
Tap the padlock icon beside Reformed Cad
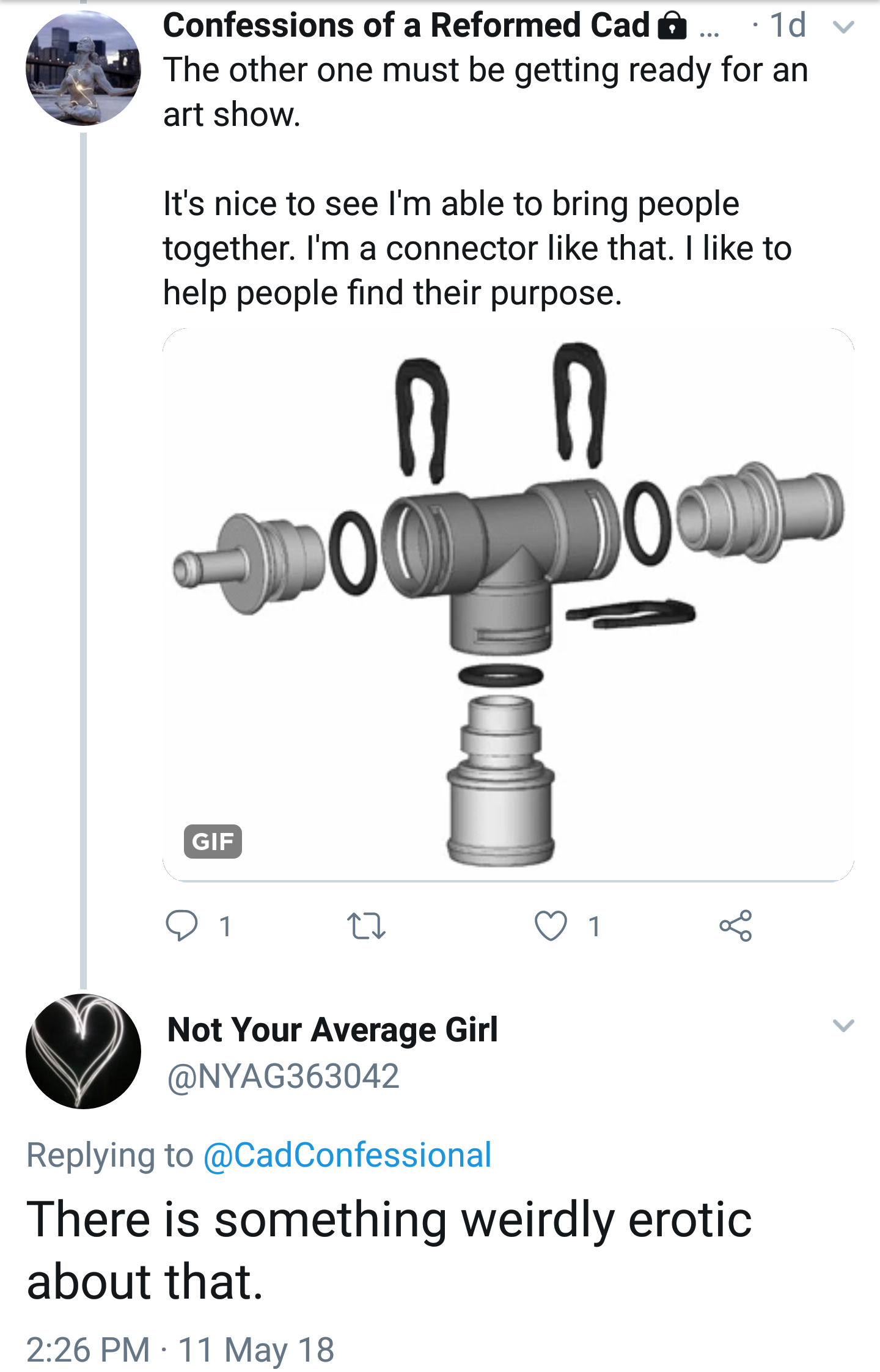pyautogui.click(x=672, y=27)
